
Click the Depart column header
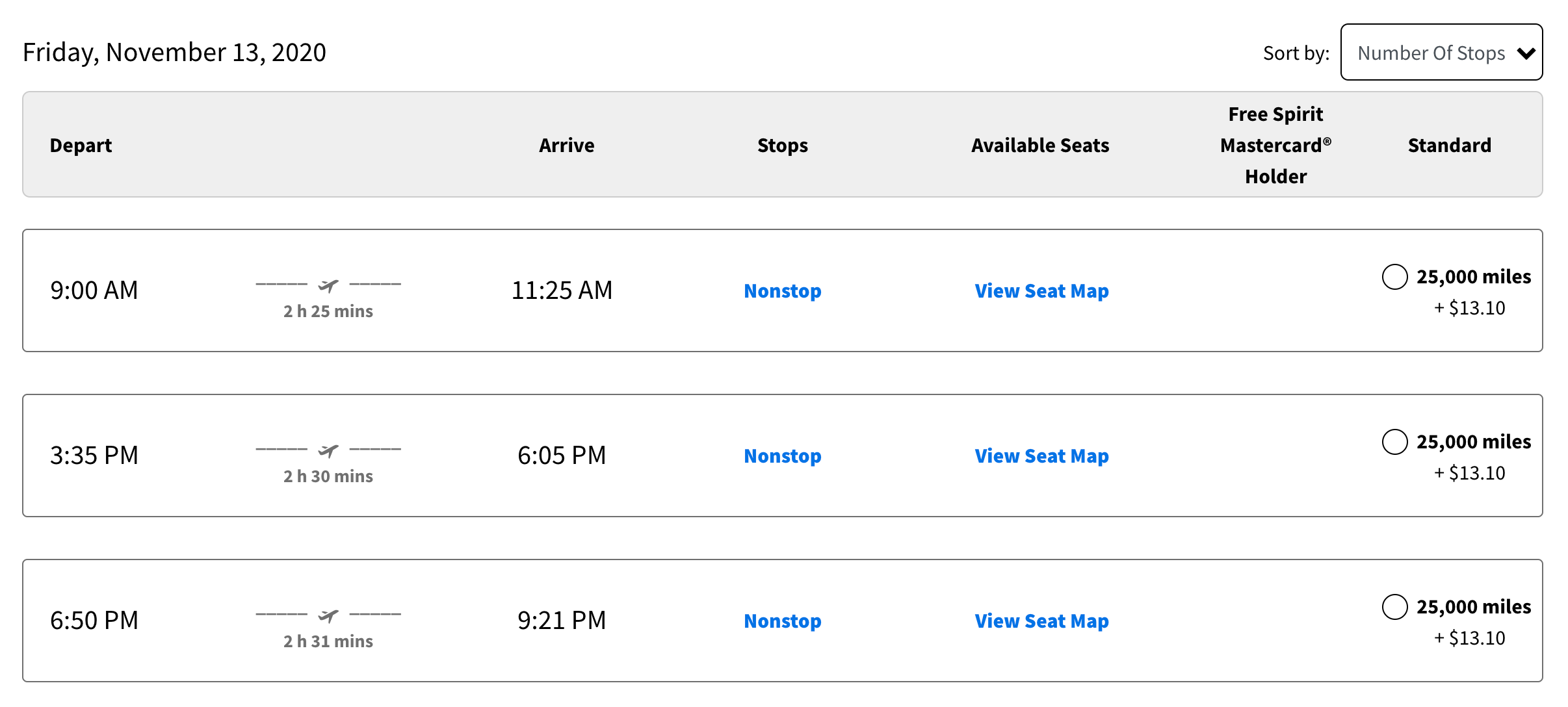[81, 145]
